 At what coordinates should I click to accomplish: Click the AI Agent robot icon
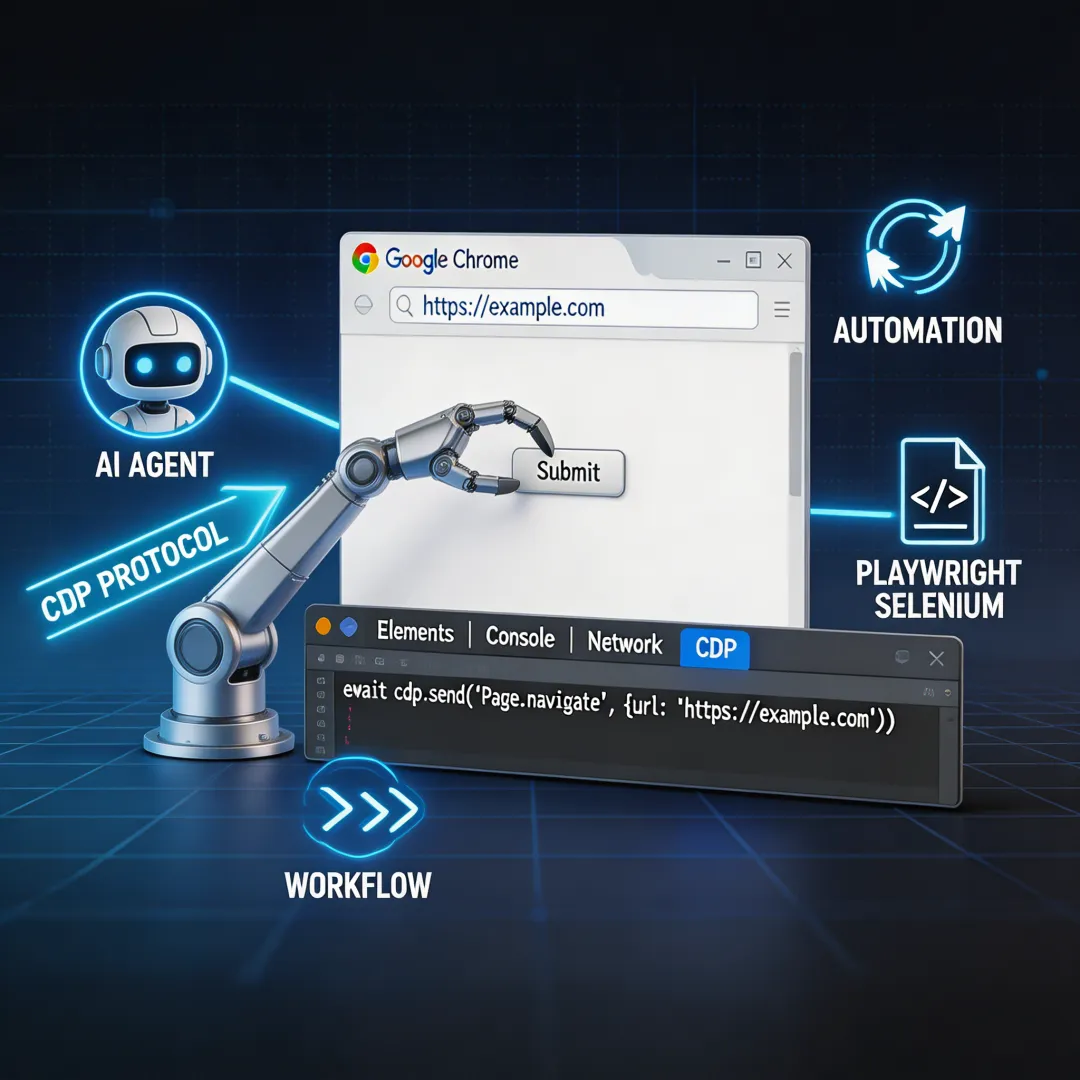tap(154, 365)
